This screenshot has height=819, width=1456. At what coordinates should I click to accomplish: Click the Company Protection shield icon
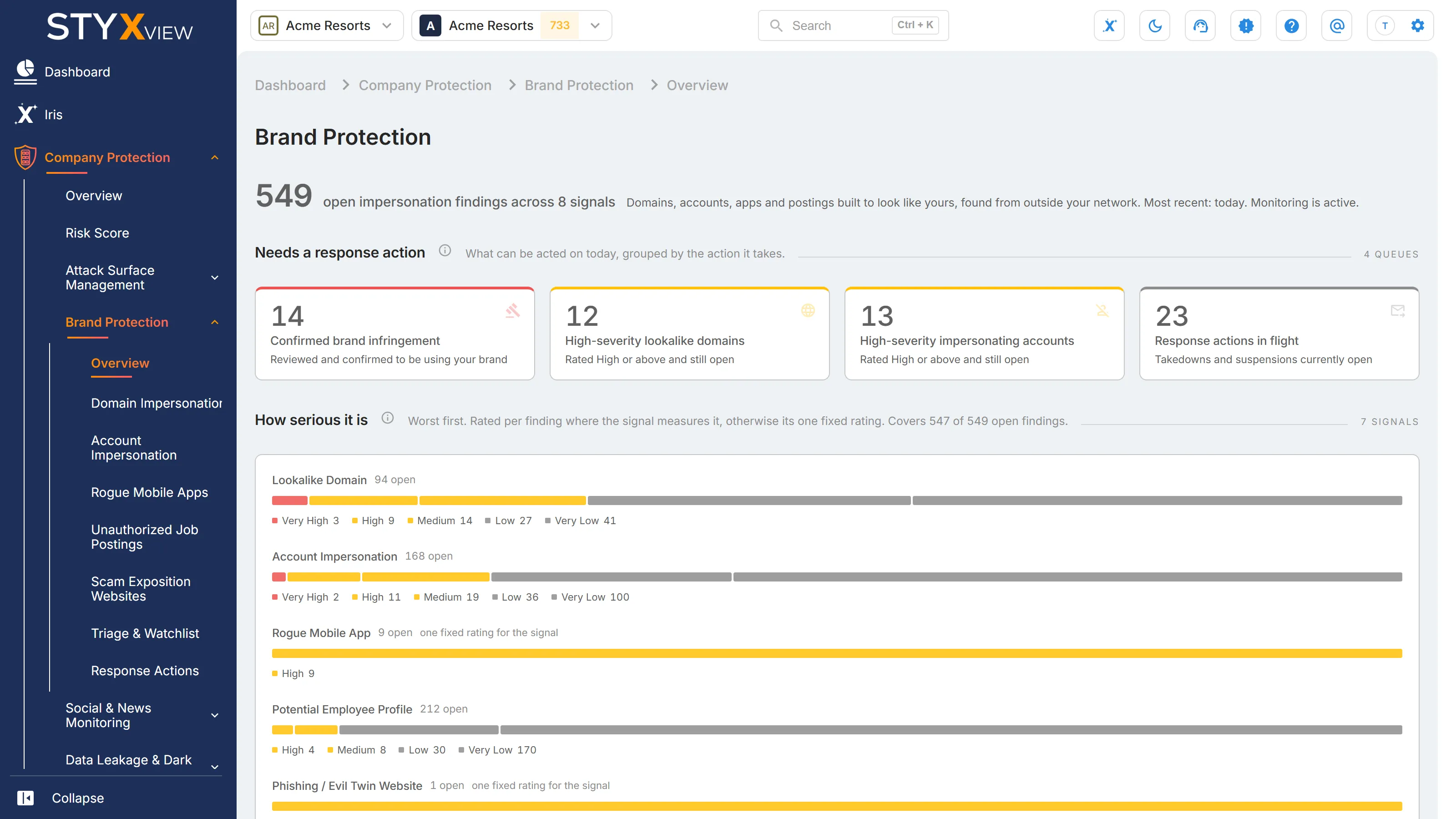(x=25, y=157)
